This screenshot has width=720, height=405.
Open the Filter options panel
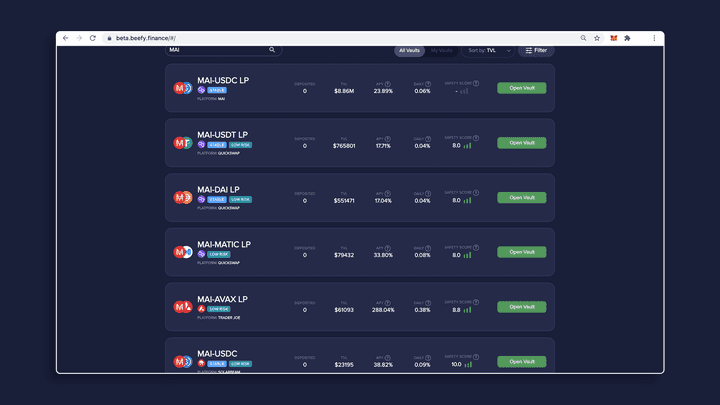click(x=536, y=50)
